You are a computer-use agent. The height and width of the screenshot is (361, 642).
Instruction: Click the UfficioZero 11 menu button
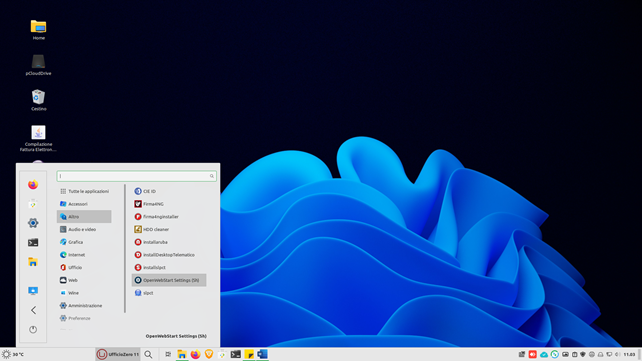click(118, 354)
